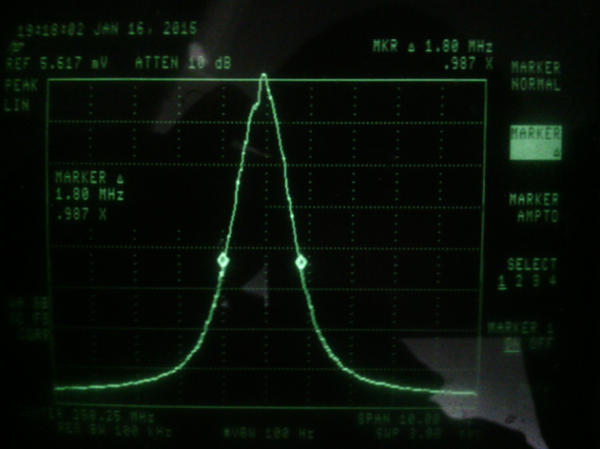This screenshot has width=600, height=449.
Task: Click the right marker diamond on trace
Action: (x=300, y=262)
